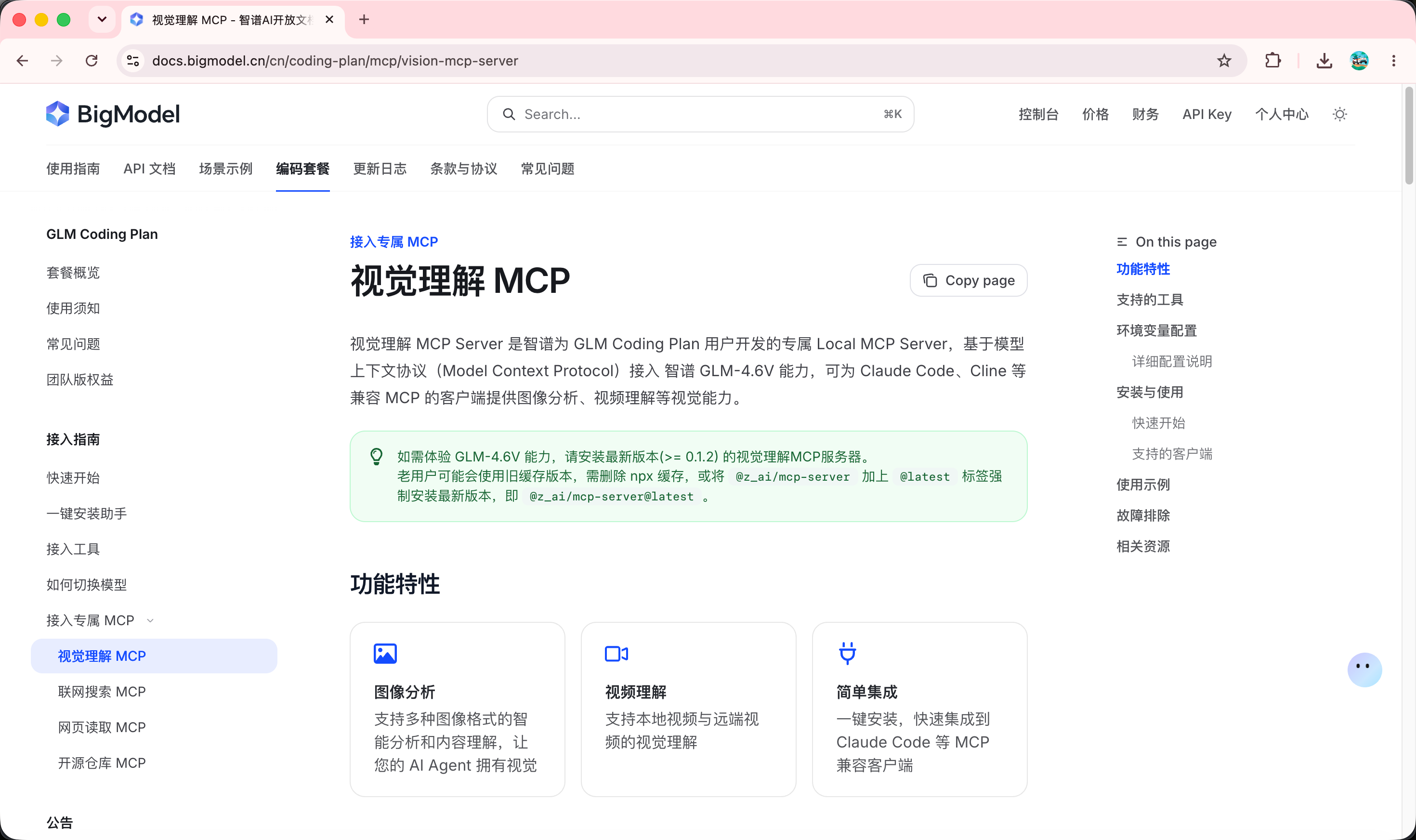Switch to the 使用指南 tab
The image size is (1416, 840).
coord(73,169)
